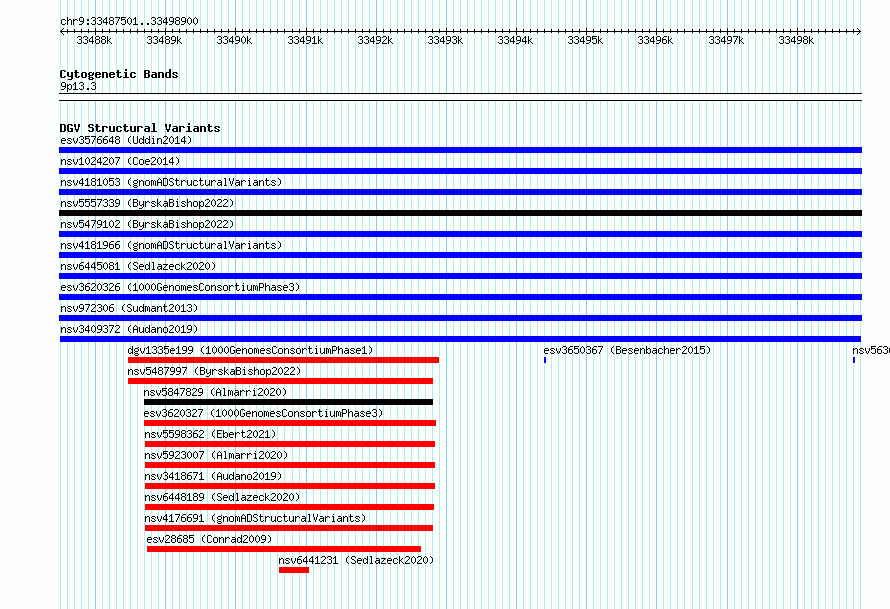Select the red bar under nsv6448189
Screen dimensions: 890x609
(289, 507)
